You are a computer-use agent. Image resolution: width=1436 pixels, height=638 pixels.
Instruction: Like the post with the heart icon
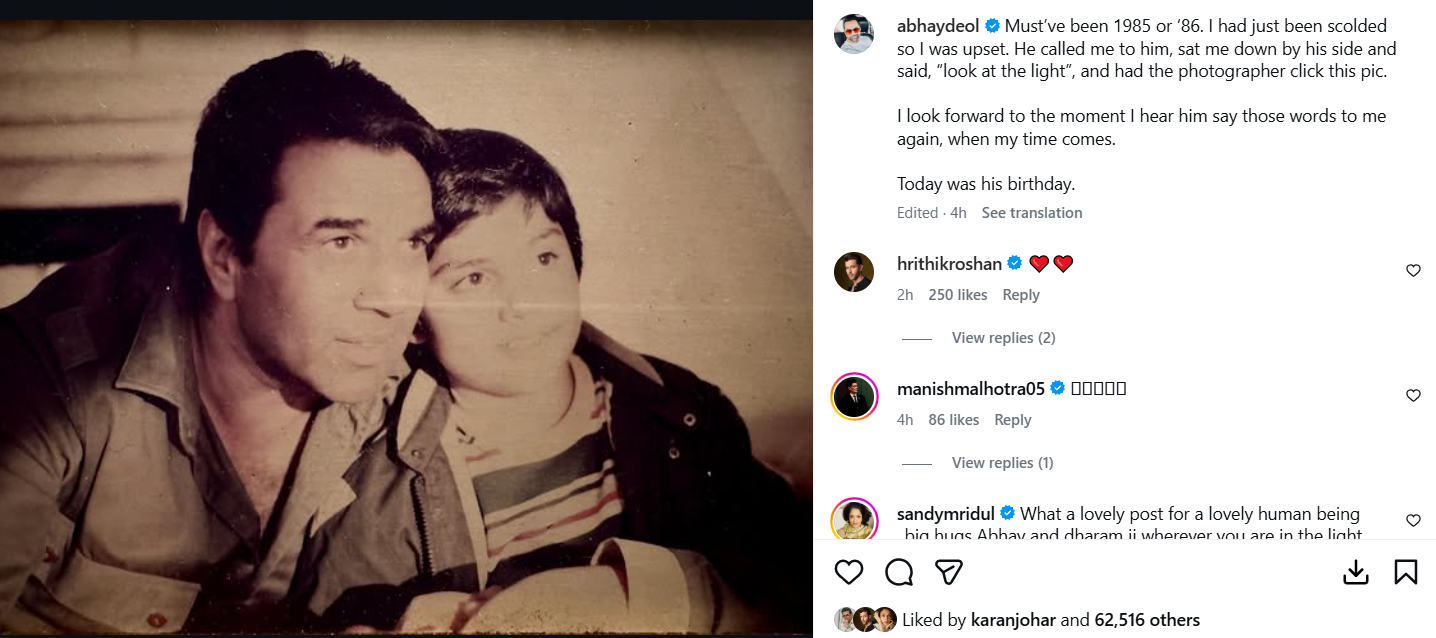848,571
